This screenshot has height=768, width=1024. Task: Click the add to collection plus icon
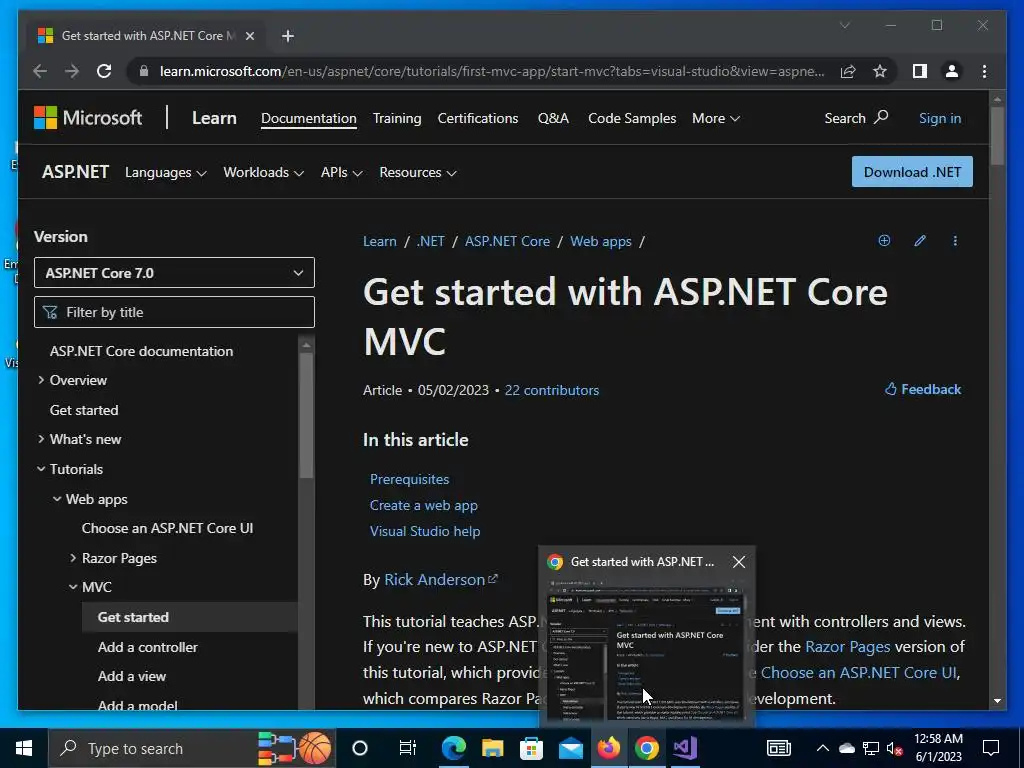coord(884,240)
